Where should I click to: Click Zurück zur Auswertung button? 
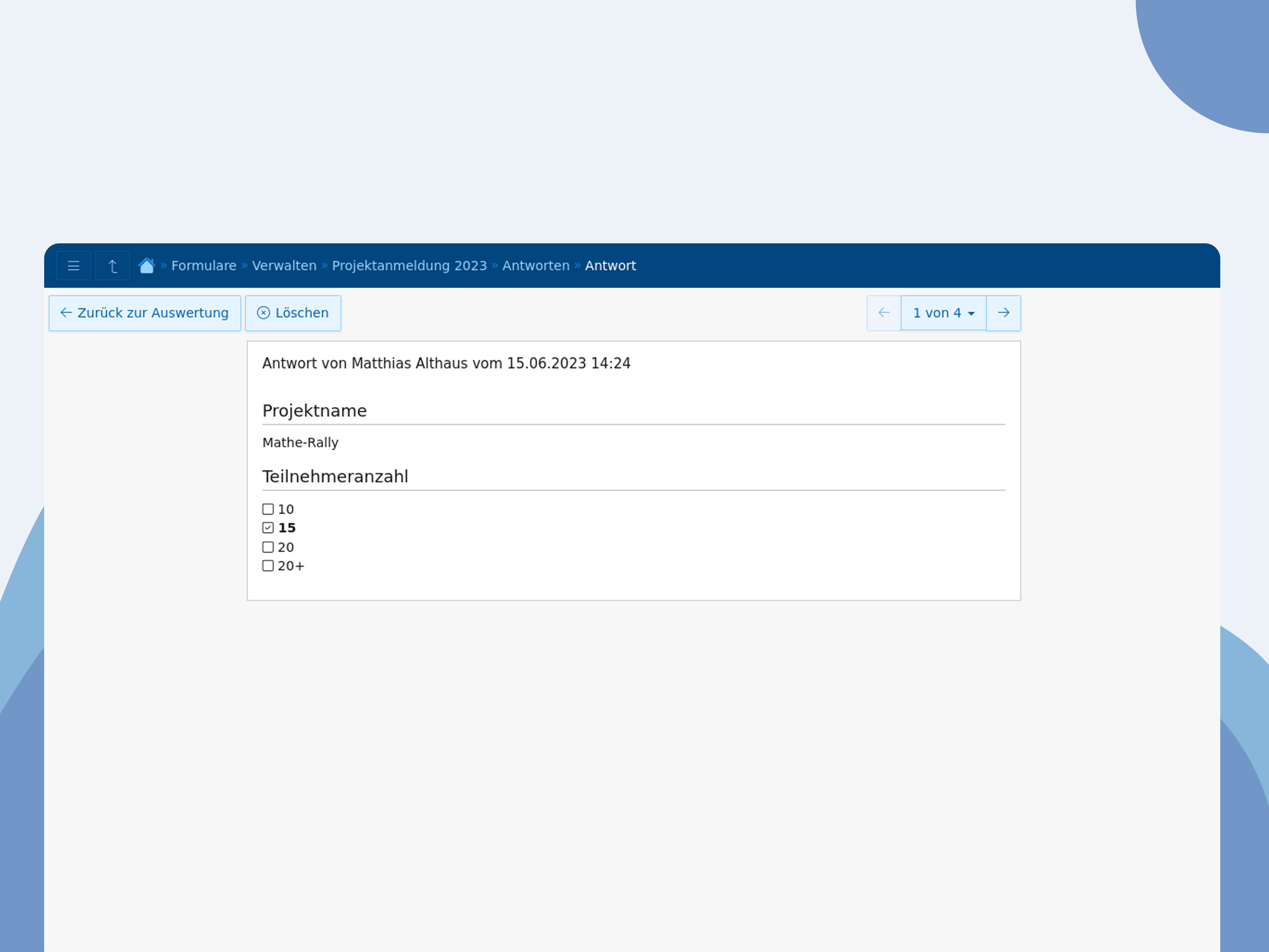coord(145,313)
